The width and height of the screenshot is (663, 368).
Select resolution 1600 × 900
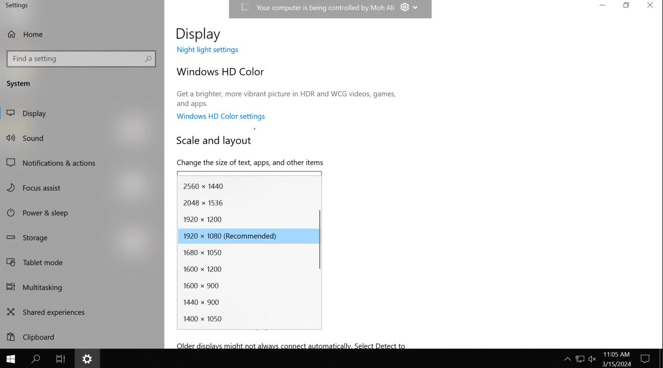coord(249,286)
